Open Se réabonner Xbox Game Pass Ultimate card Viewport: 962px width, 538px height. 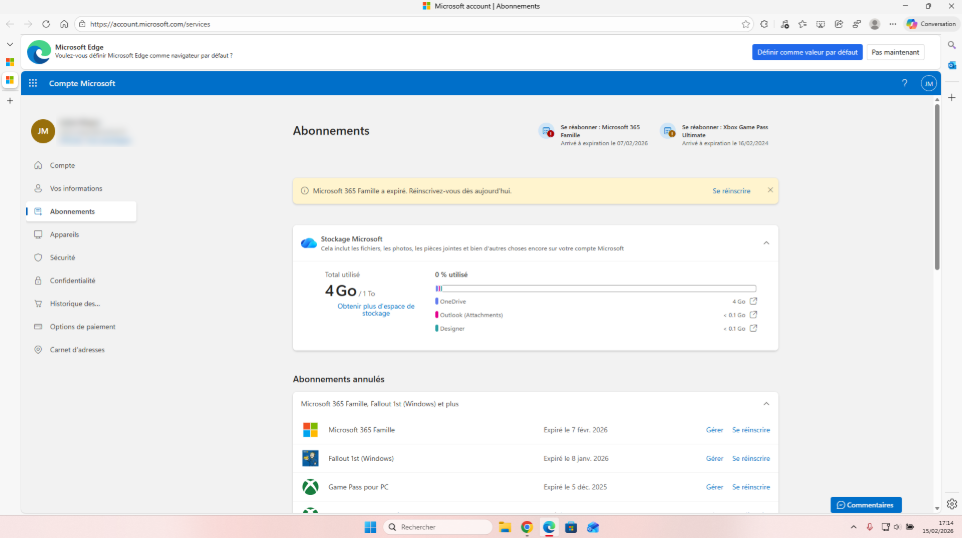coord(715,134)
